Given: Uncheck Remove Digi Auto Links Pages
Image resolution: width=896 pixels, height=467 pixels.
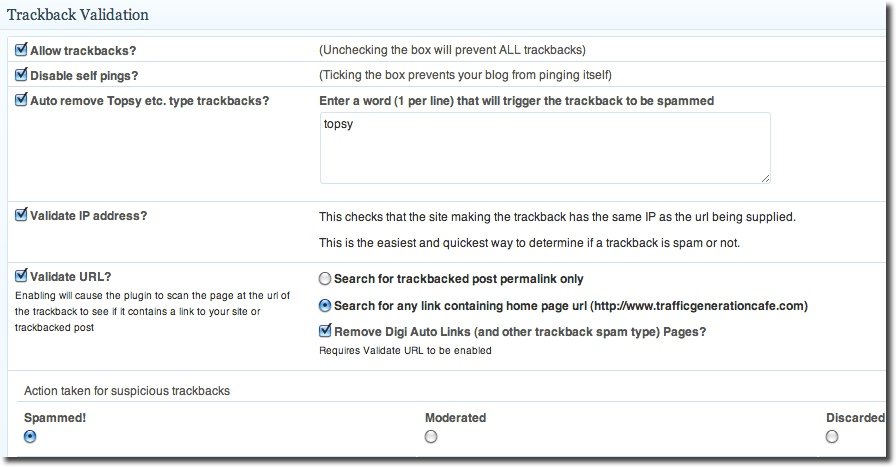Looking at the screenshot, I should point(325,331).
